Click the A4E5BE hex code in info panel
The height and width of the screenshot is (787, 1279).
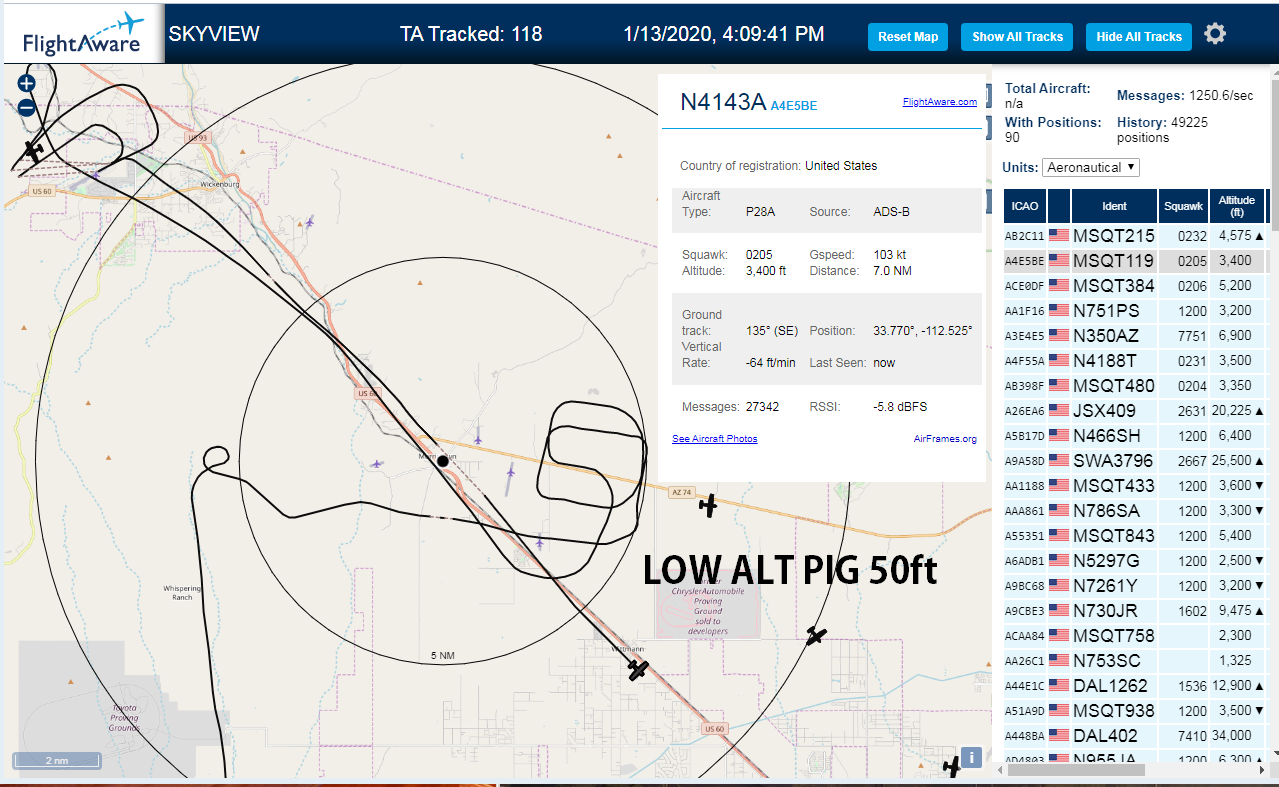tap(794, 105)
